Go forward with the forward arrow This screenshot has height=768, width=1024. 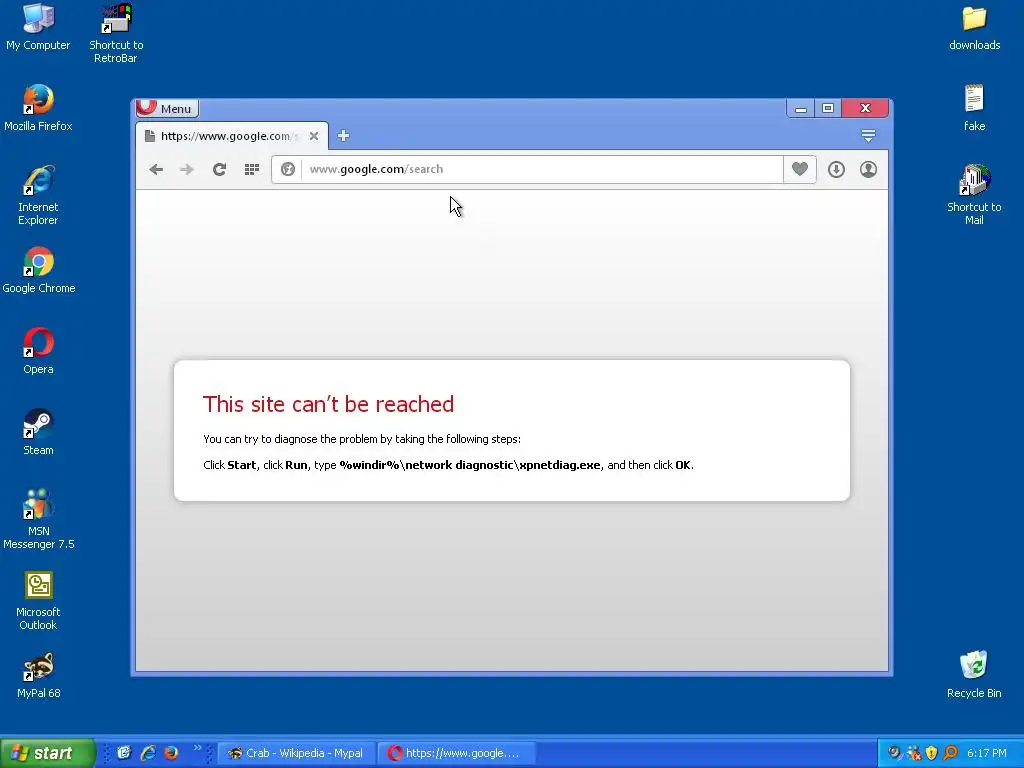pos(187,170)
